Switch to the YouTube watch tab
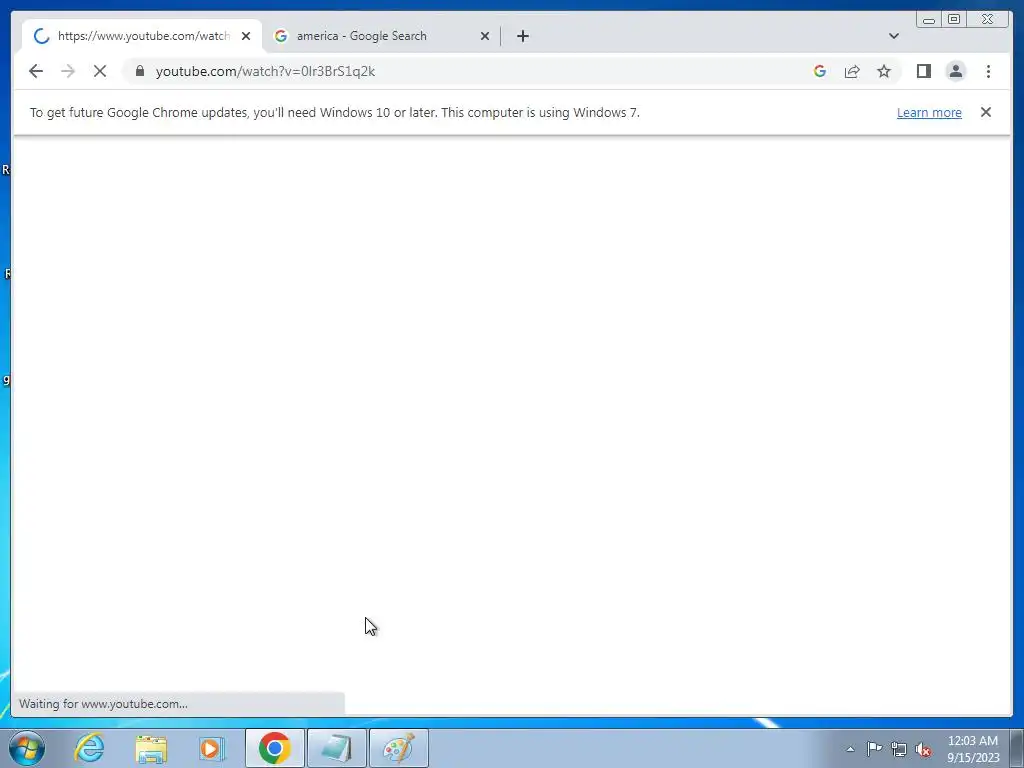Image resolution: width=1024 pixels, height=768 pixels. 142,36
